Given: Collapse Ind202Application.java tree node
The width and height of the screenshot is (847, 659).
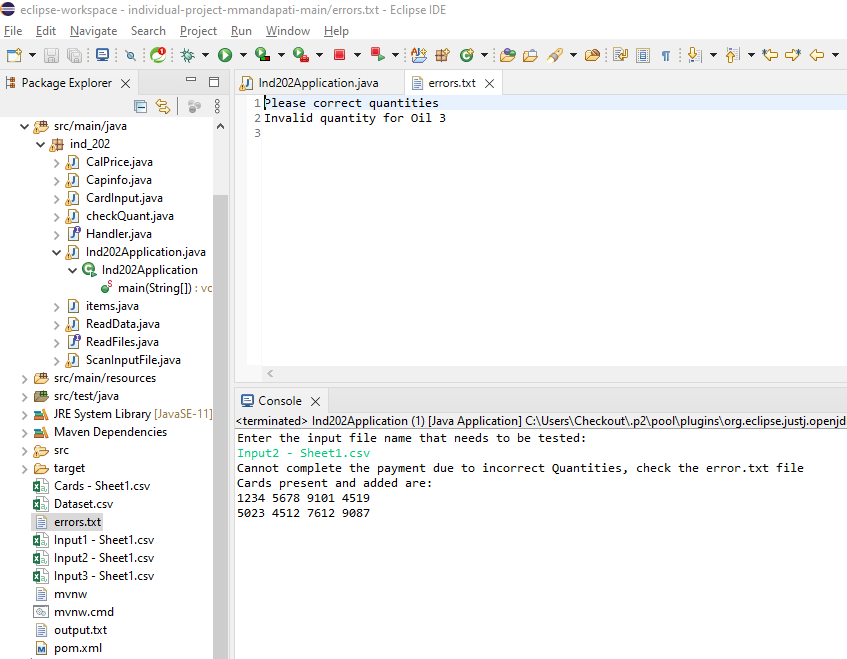Looking at the screenshot, I should pos(57,252).
